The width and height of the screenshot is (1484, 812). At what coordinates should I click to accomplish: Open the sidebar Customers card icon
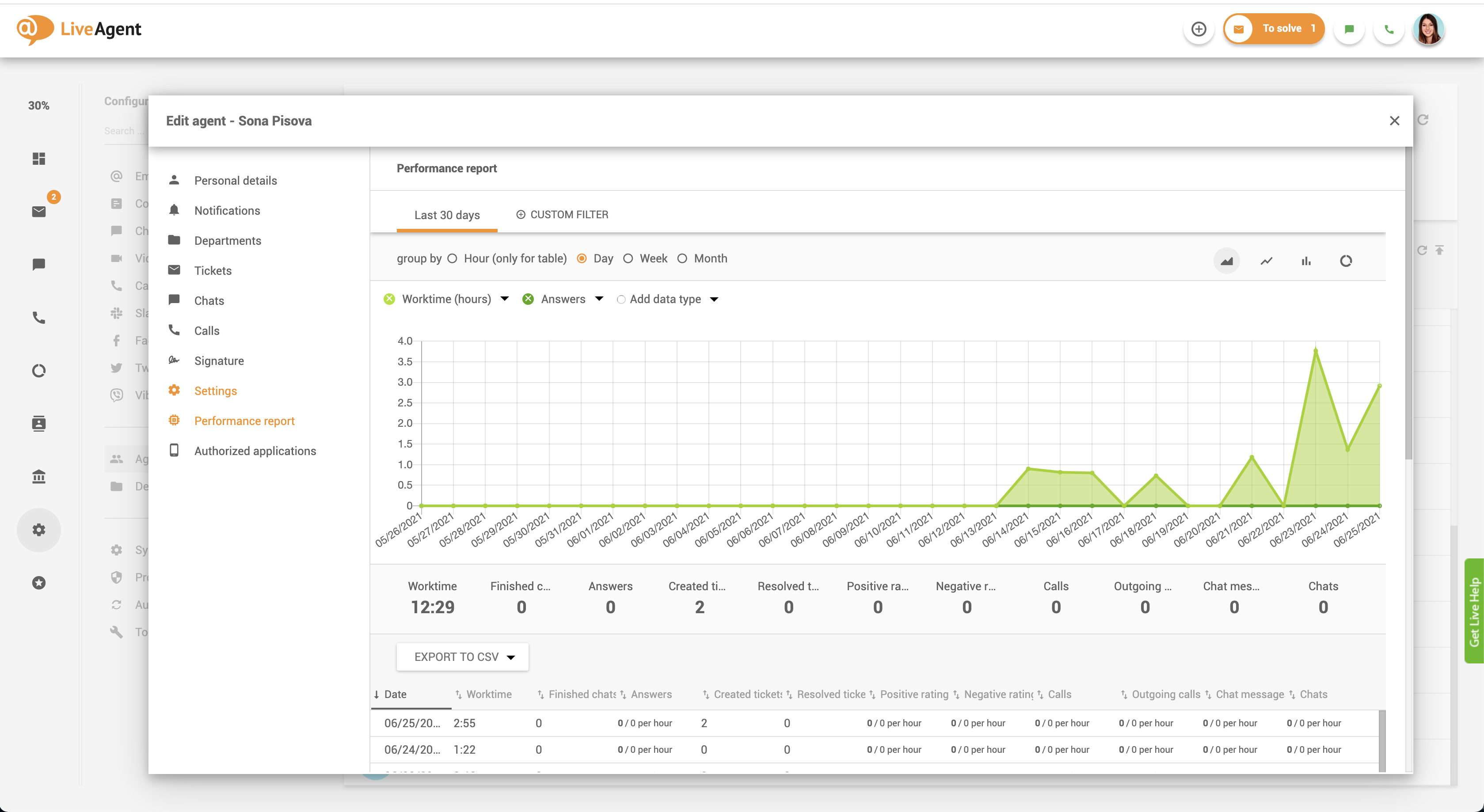coord(38,423)
